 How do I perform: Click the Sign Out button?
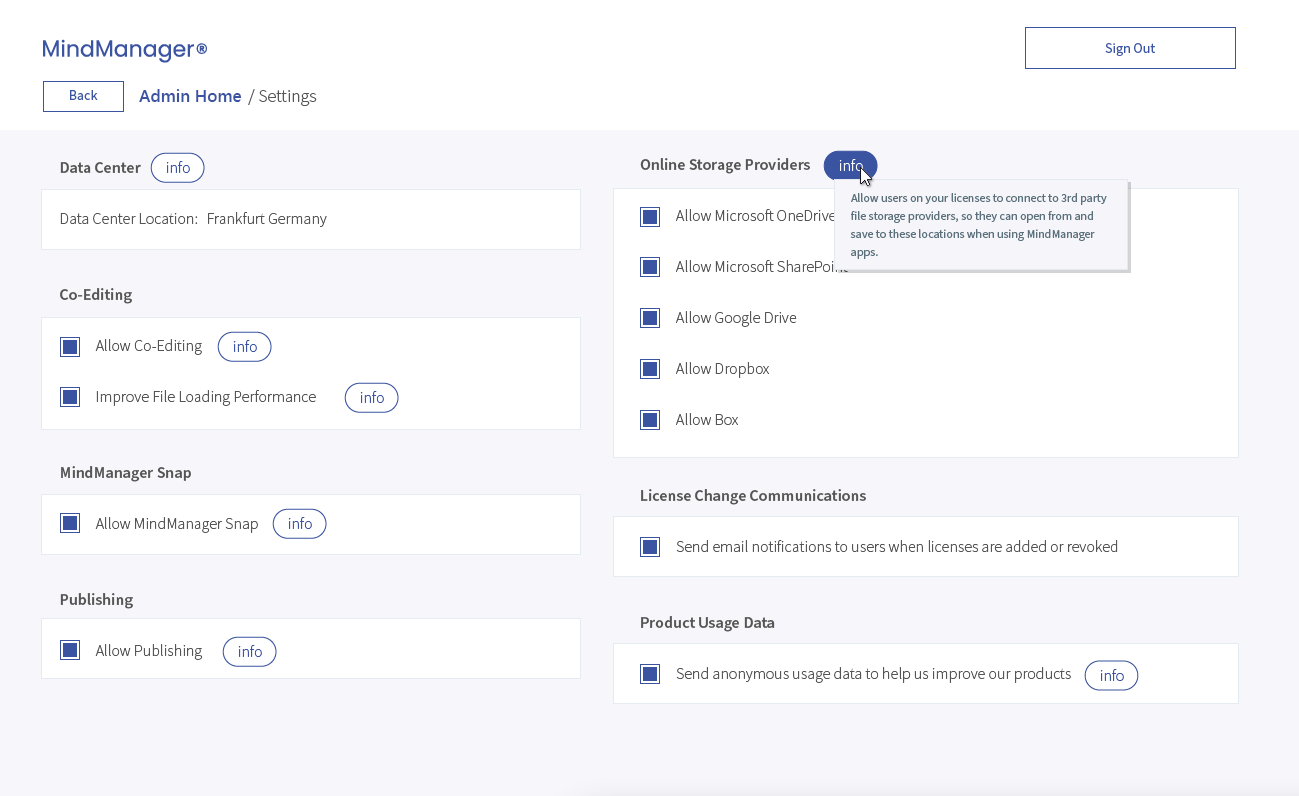[x=1130, y=48]
